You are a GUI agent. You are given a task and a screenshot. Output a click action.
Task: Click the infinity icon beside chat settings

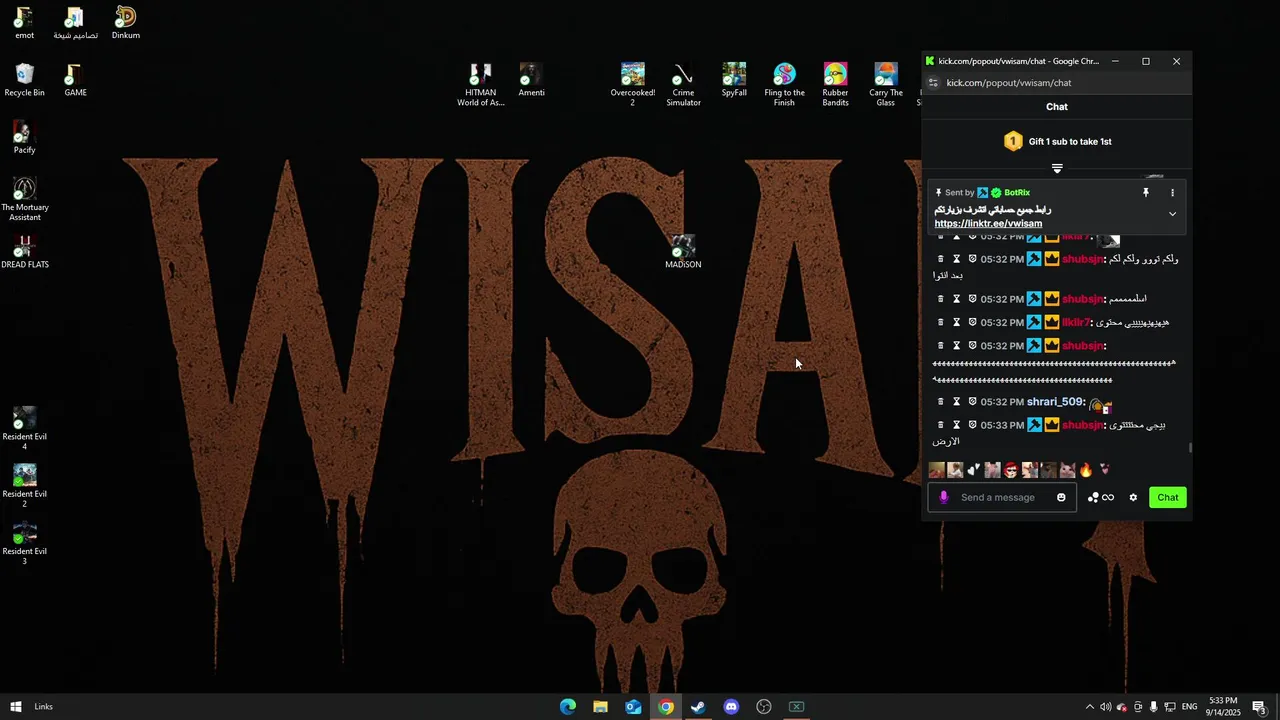[x=1108, y=497]
